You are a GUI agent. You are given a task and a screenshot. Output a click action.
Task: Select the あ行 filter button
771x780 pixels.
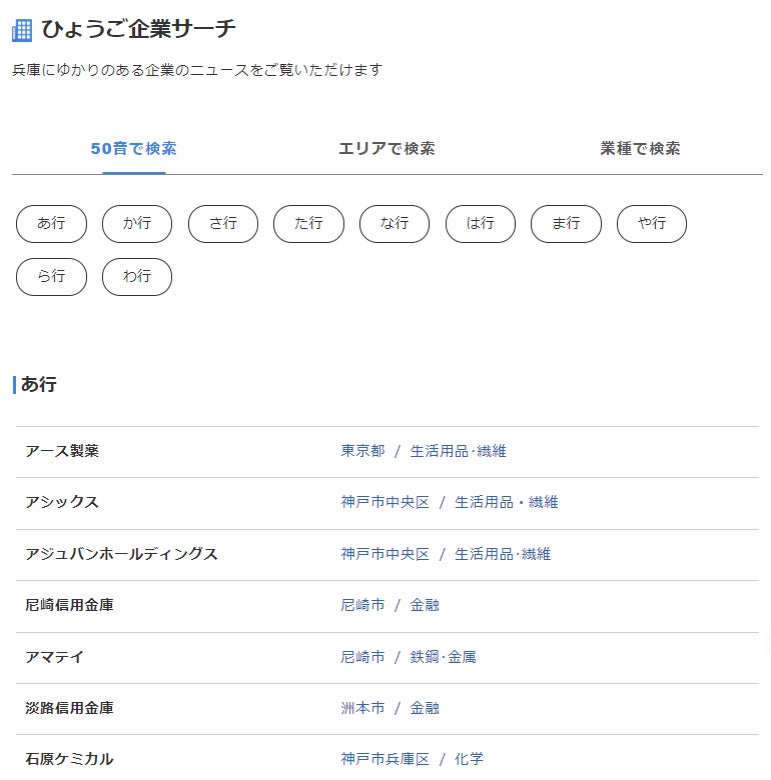click(x=51, y=223)
